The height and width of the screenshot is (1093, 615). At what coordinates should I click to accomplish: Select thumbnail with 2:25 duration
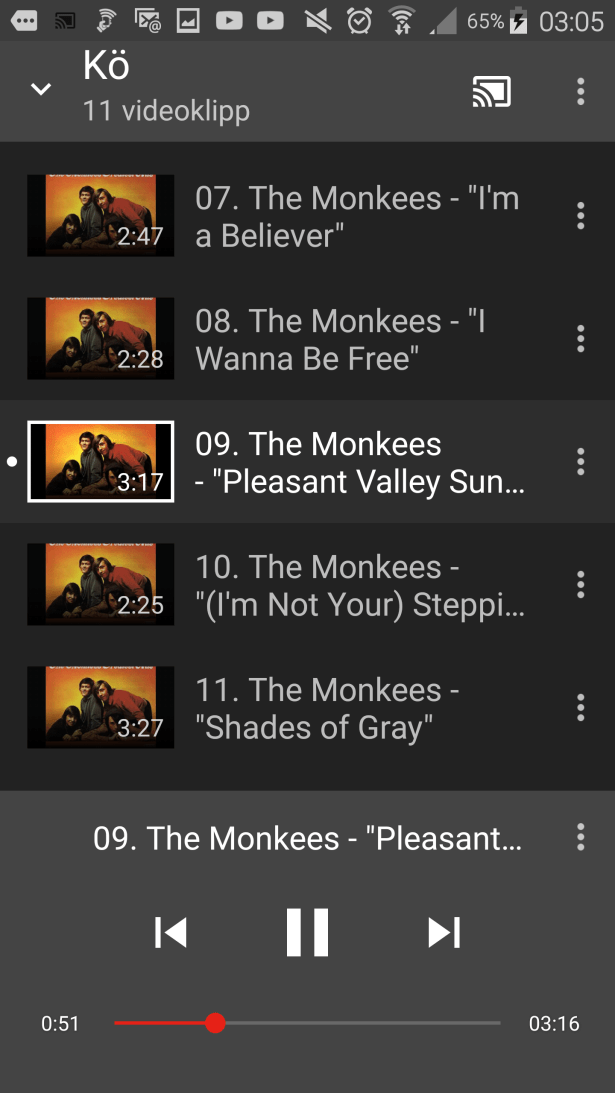coord(100,584)
